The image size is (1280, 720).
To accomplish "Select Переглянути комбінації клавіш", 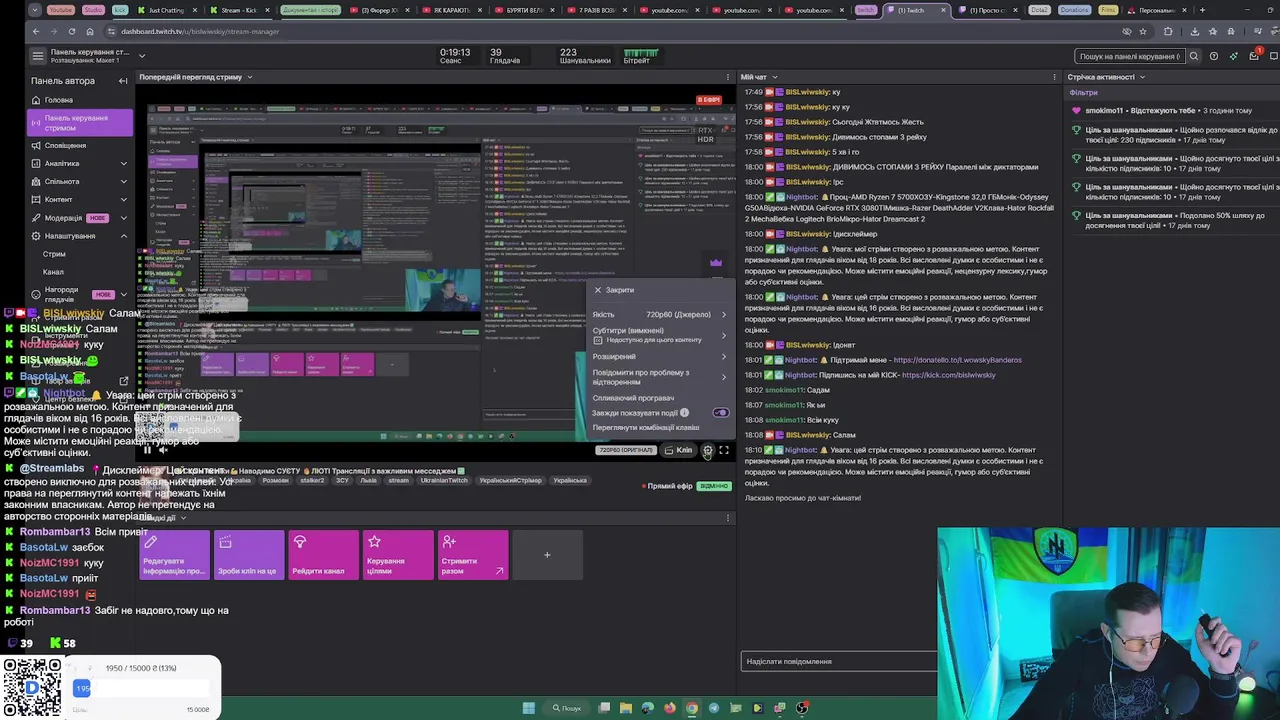I will coord(646,427).
